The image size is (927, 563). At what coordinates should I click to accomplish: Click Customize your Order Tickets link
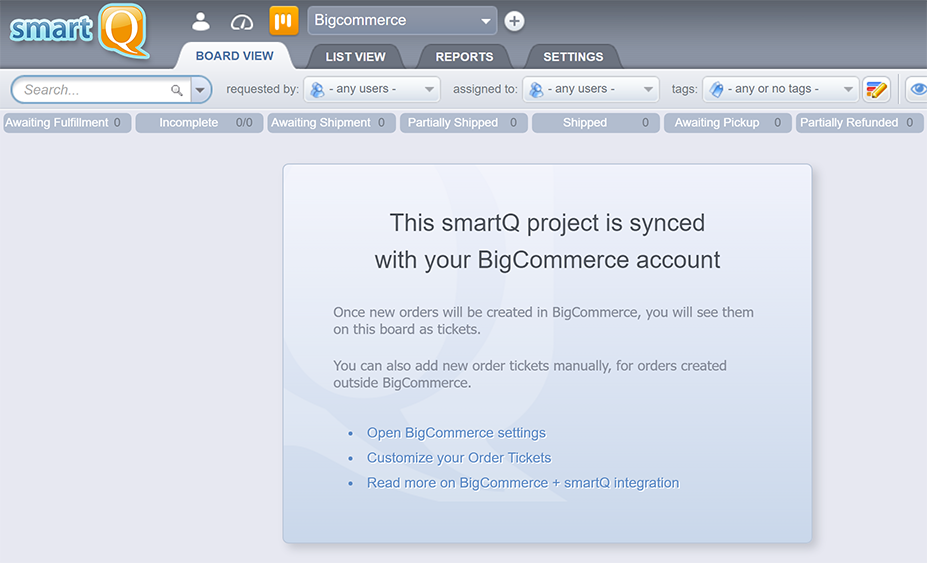(x=459, y=458)
